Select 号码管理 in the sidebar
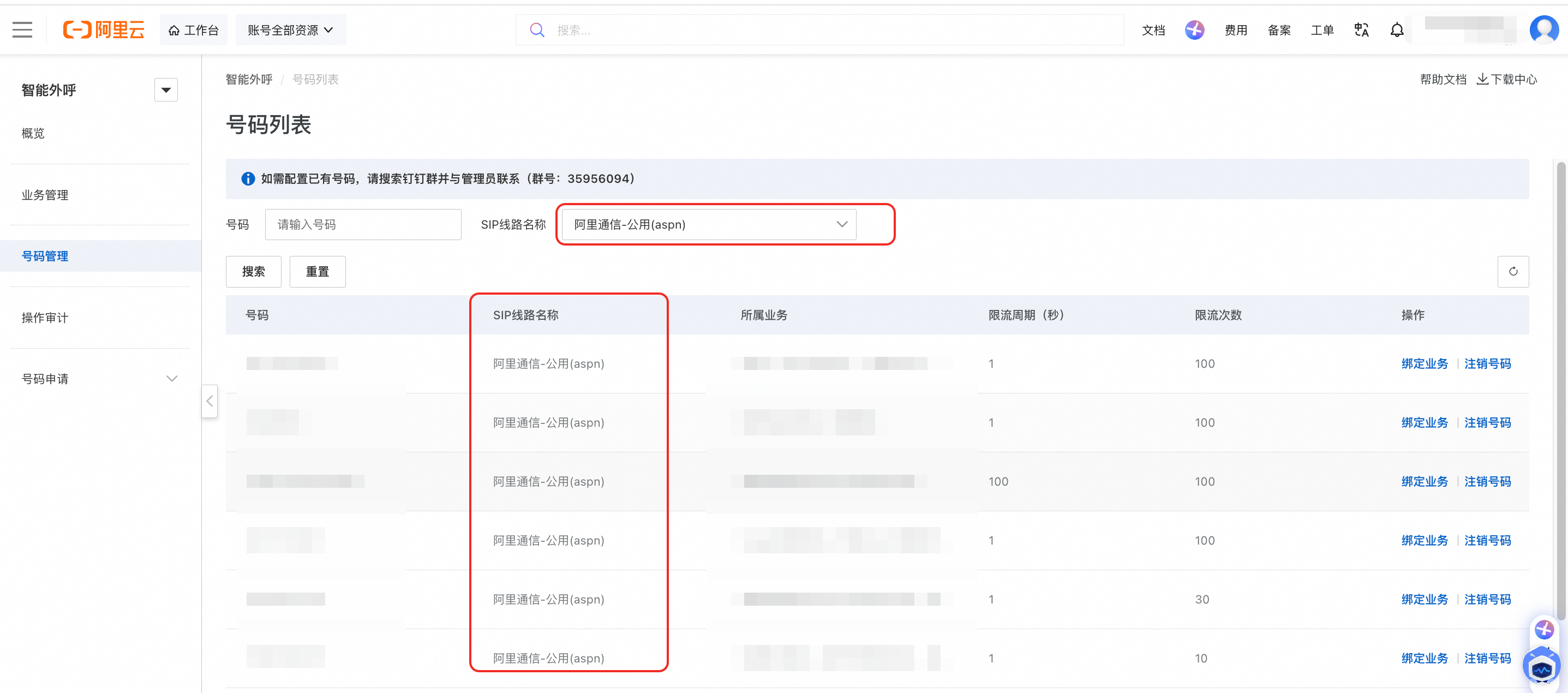Viewport: 1568px width, 693px height. click(100, 256)
